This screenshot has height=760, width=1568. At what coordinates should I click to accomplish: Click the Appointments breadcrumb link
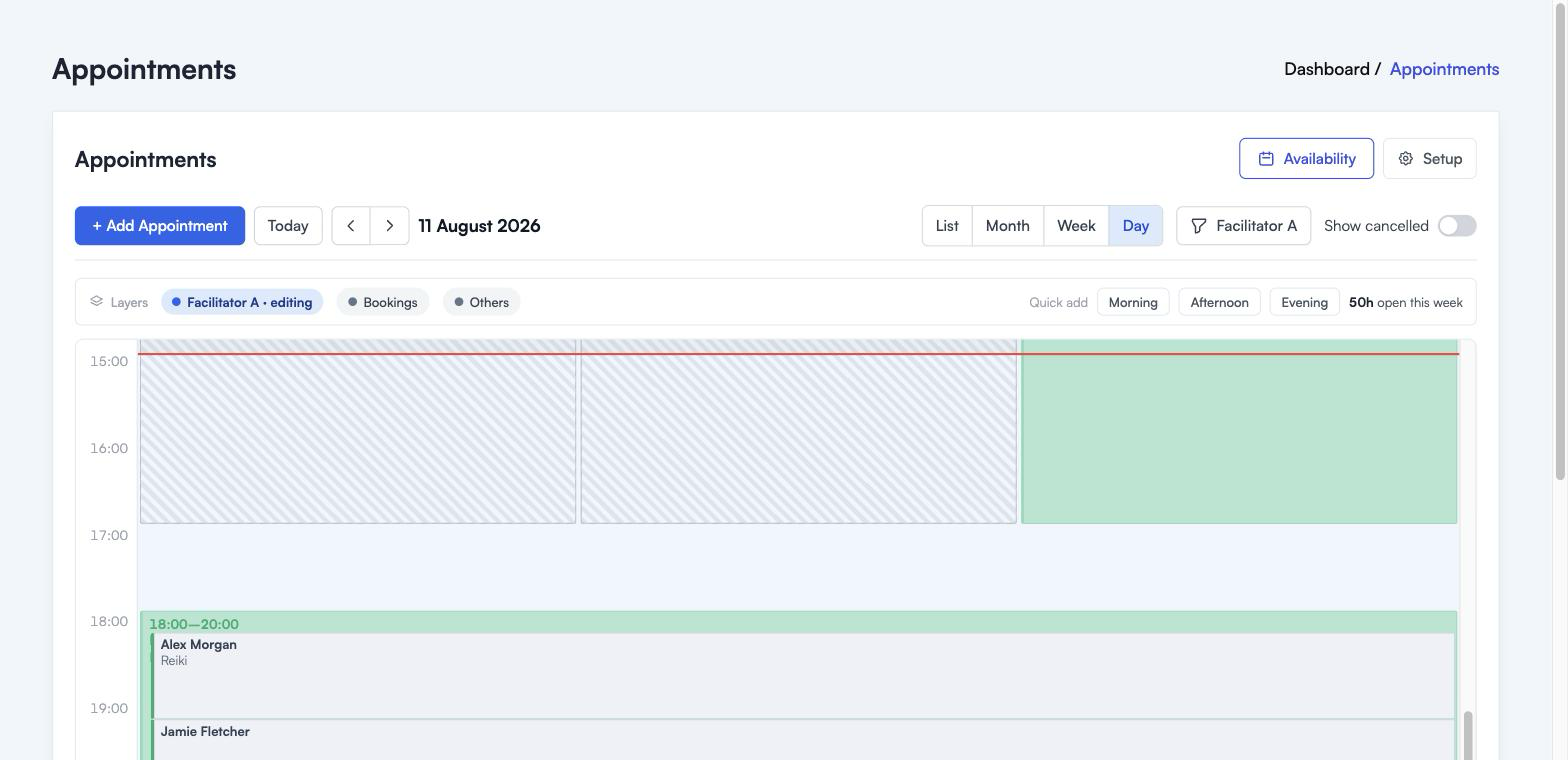(1444, 69)
